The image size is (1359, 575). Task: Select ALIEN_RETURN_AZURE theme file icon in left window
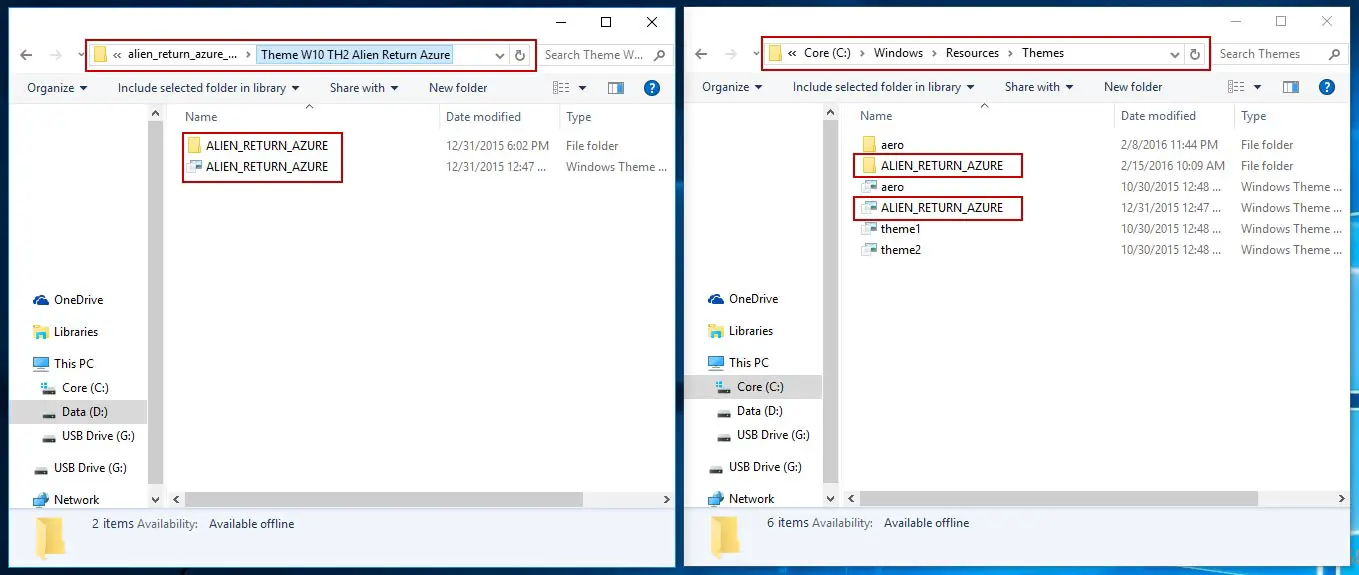(x=194, y=167)
